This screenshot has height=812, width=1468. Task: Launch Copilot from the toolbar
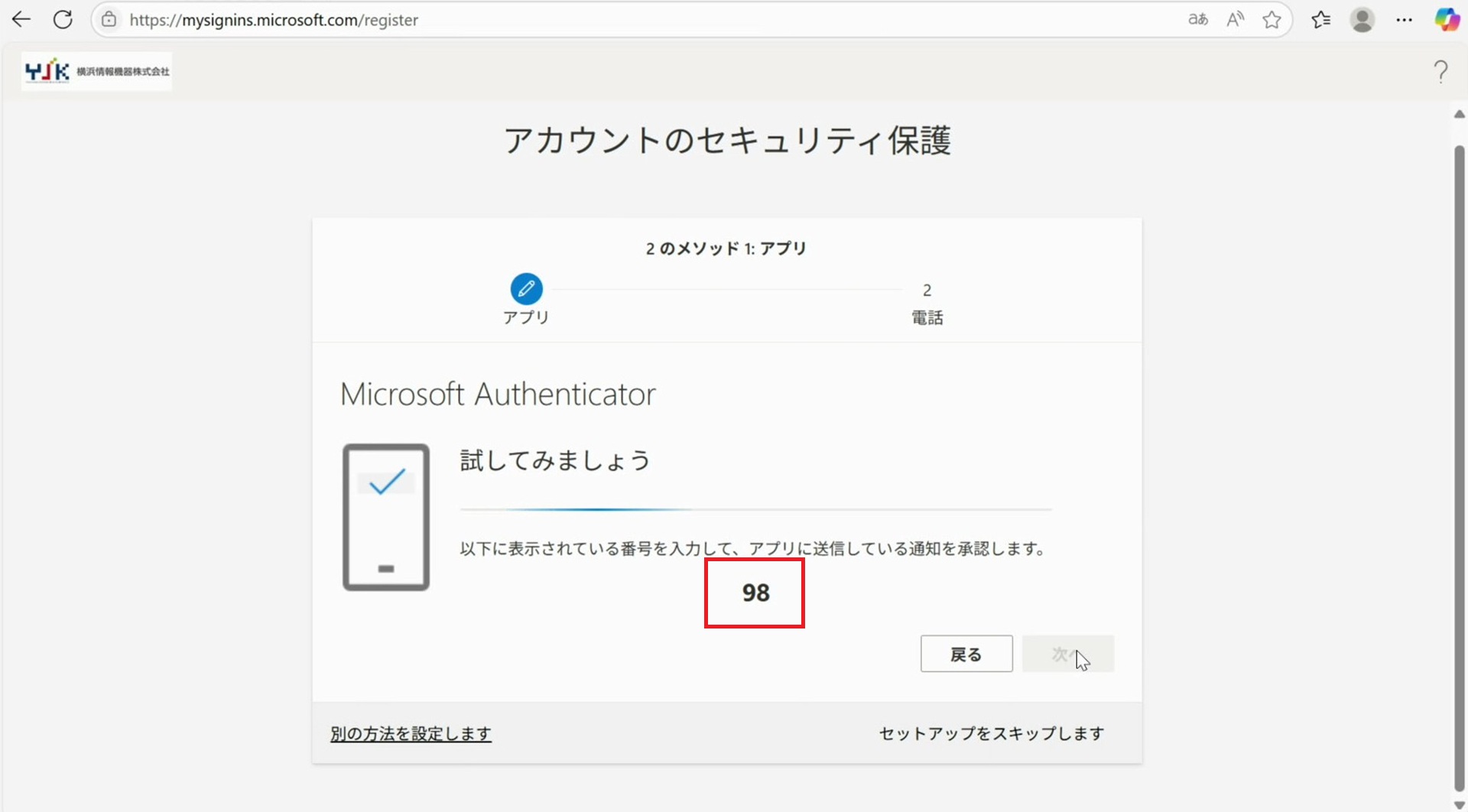pos(1447,20)
